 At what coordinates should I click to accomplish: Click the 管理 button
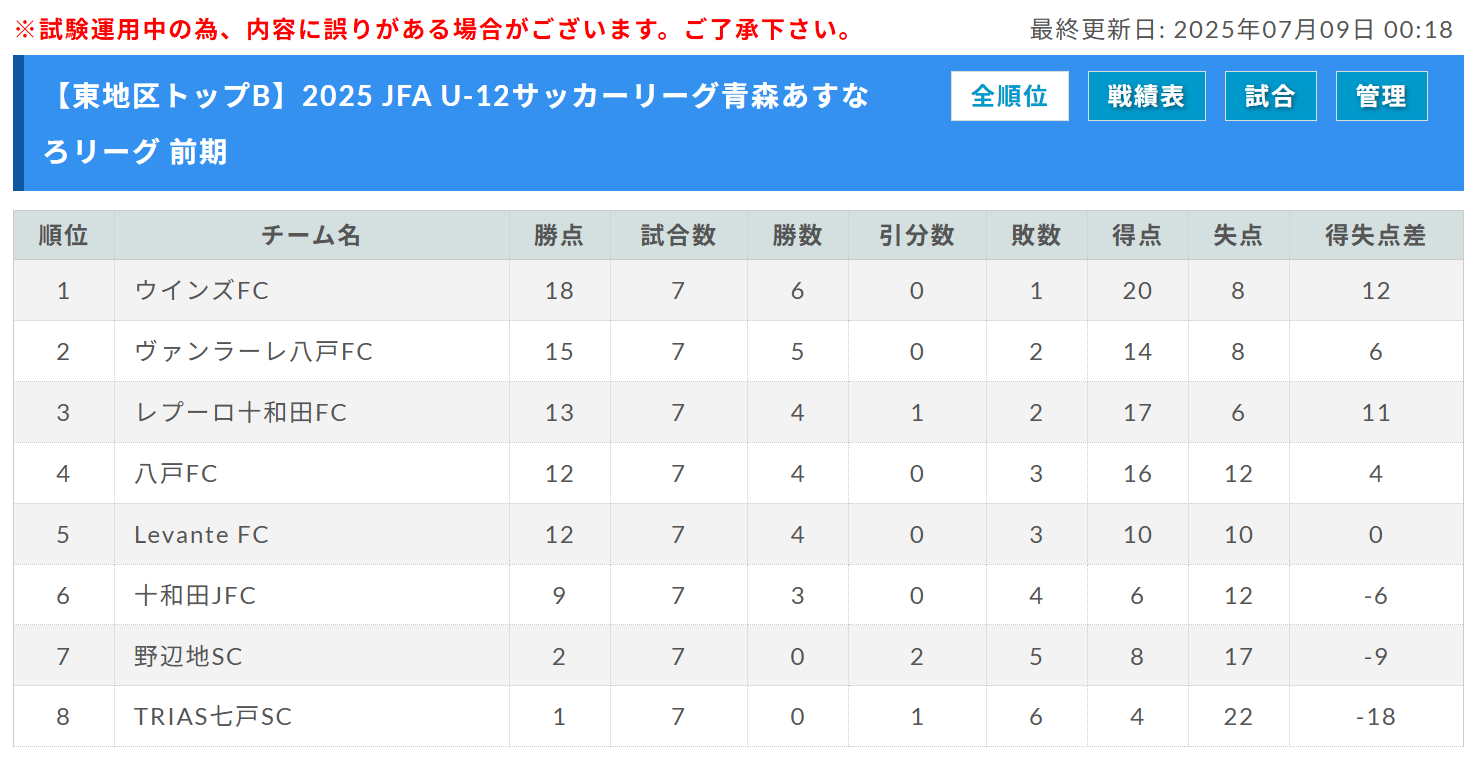pyautogui.click(x=1381, y=96)
